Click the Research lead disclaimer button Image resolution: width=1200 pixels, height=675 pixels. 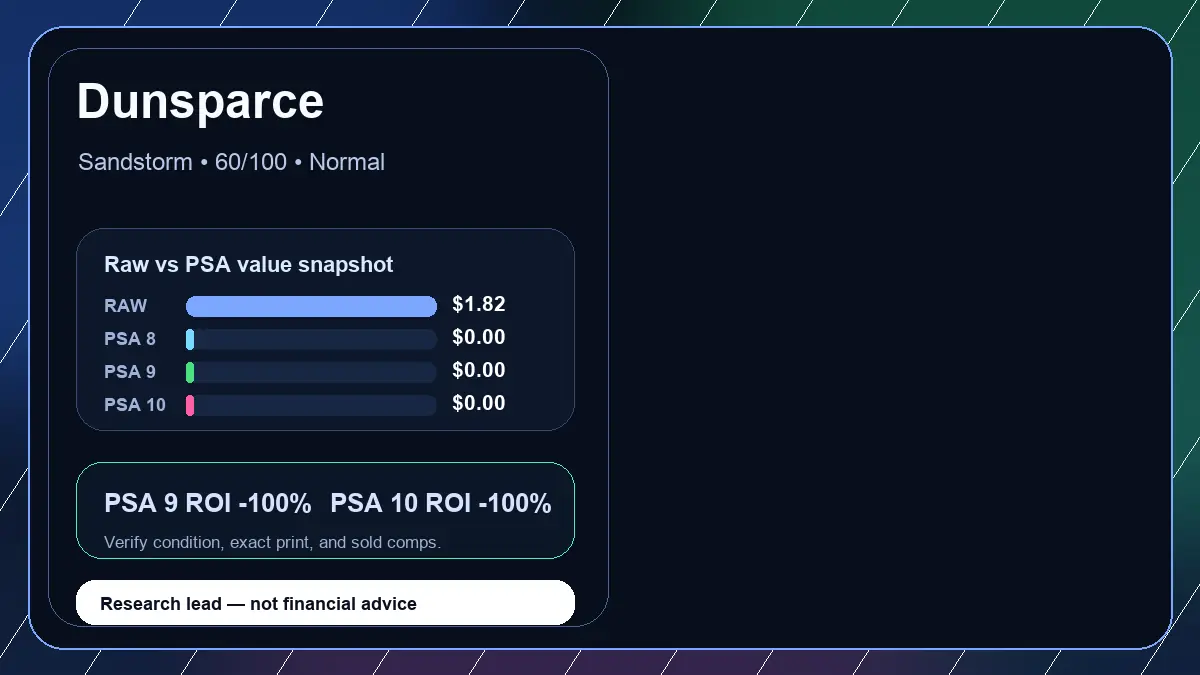pyautogui.click(x=325, y=603)
